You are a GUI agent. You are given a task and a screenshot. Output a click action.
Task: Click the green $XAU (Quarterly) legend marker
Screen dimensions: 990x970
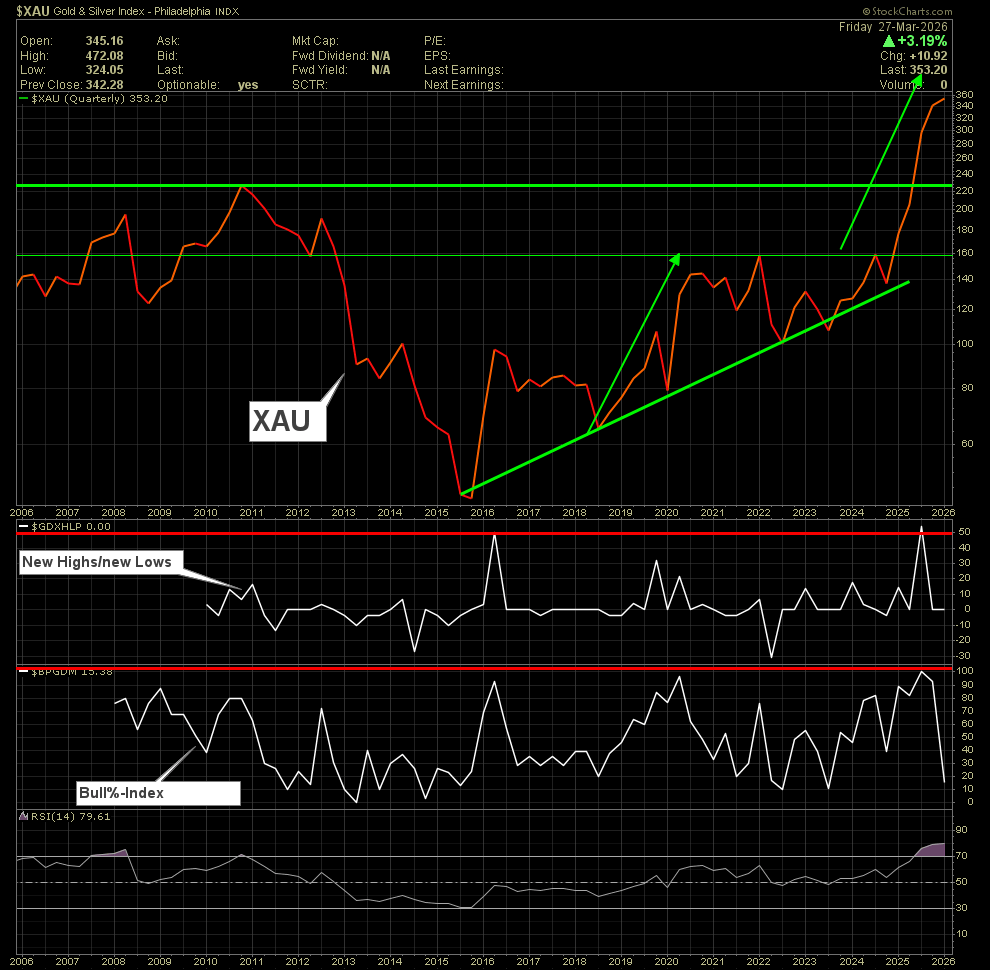click(x=23, y=99)
